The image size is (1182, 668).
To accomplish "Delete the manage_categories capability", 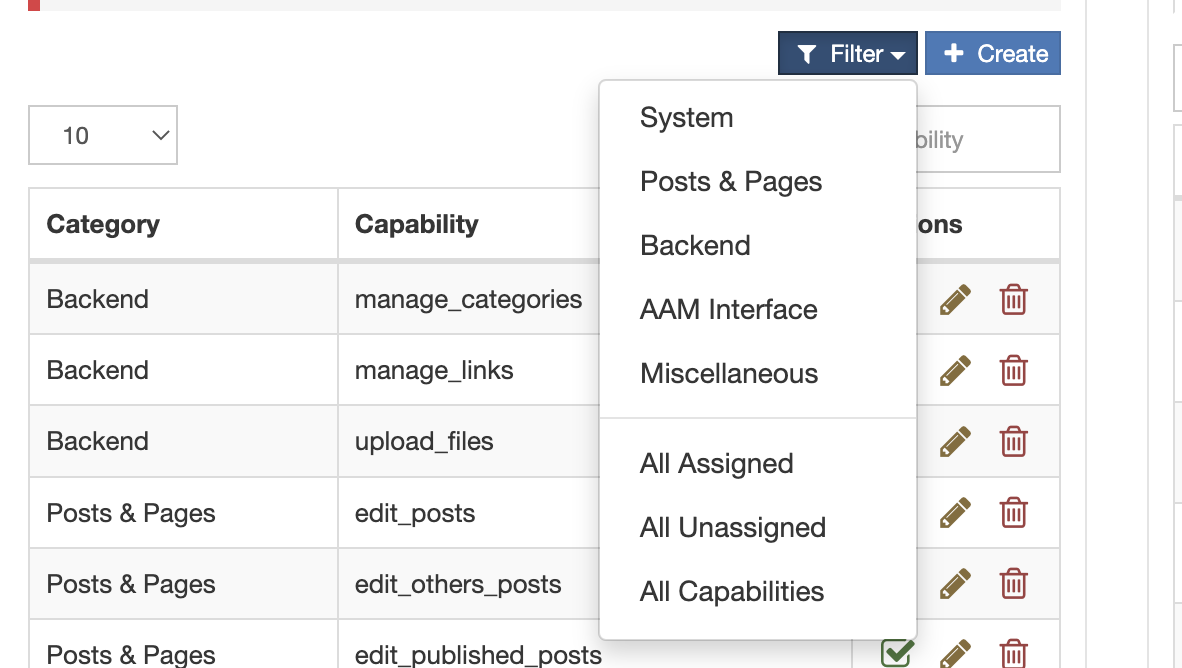I will (1013, 298).
